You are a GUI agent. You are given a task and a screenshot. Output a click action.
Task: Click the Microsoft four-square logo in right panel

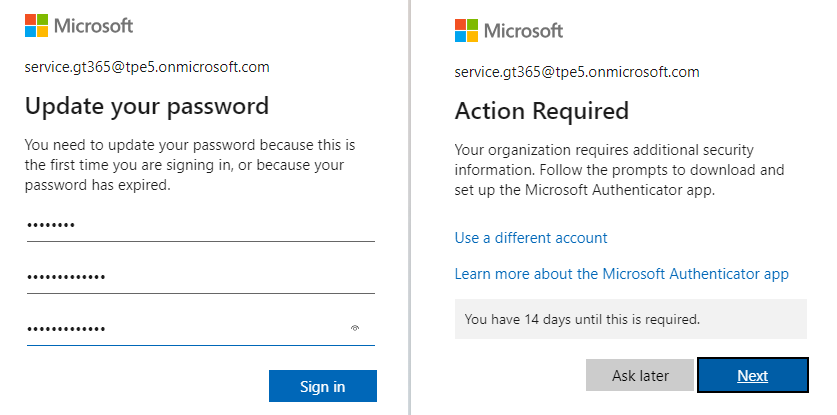(x=466, y=30)
